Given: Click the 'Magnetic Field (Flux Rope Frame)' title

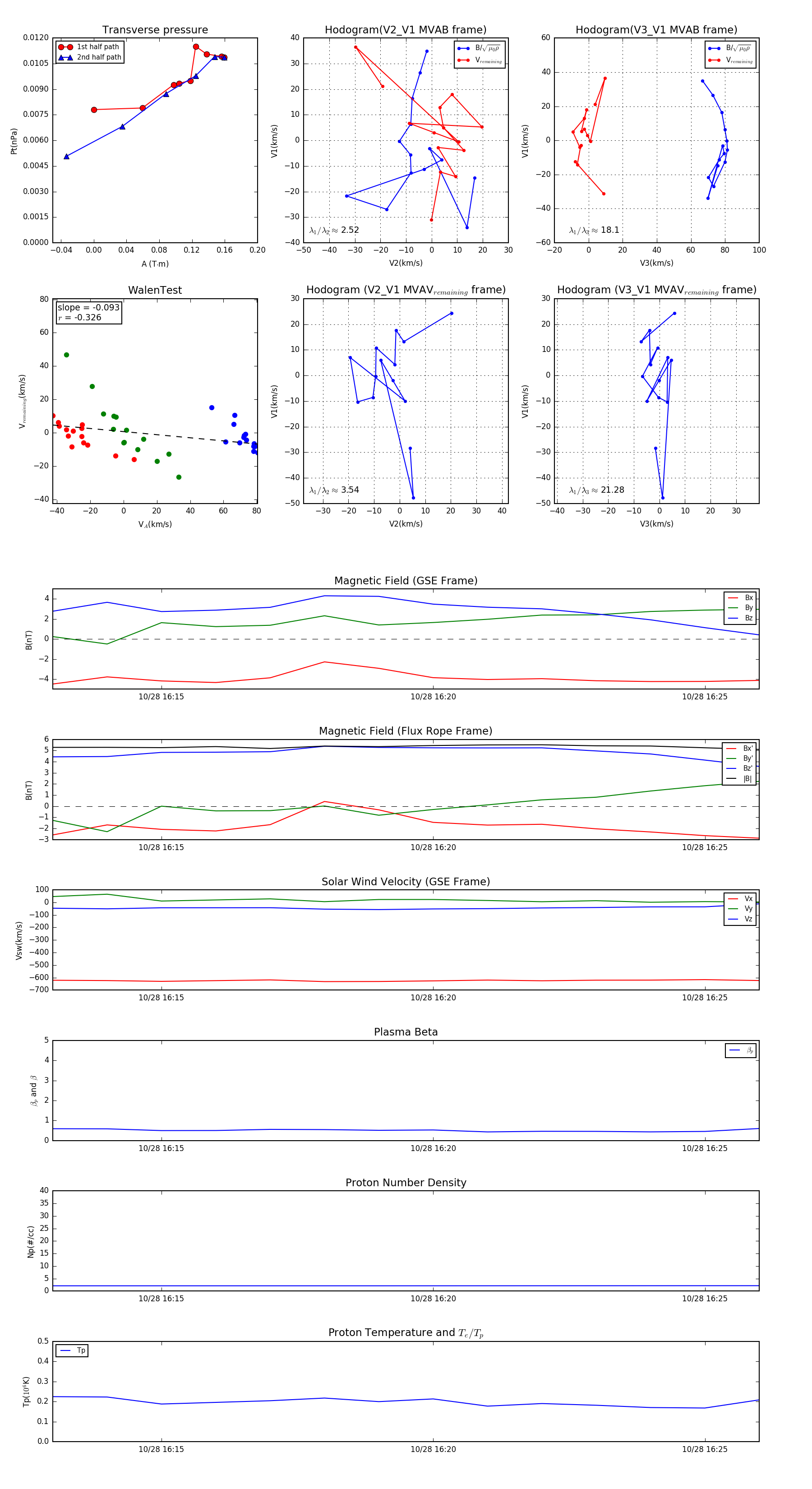Looking at the screenshot, I should coord(406,731).
